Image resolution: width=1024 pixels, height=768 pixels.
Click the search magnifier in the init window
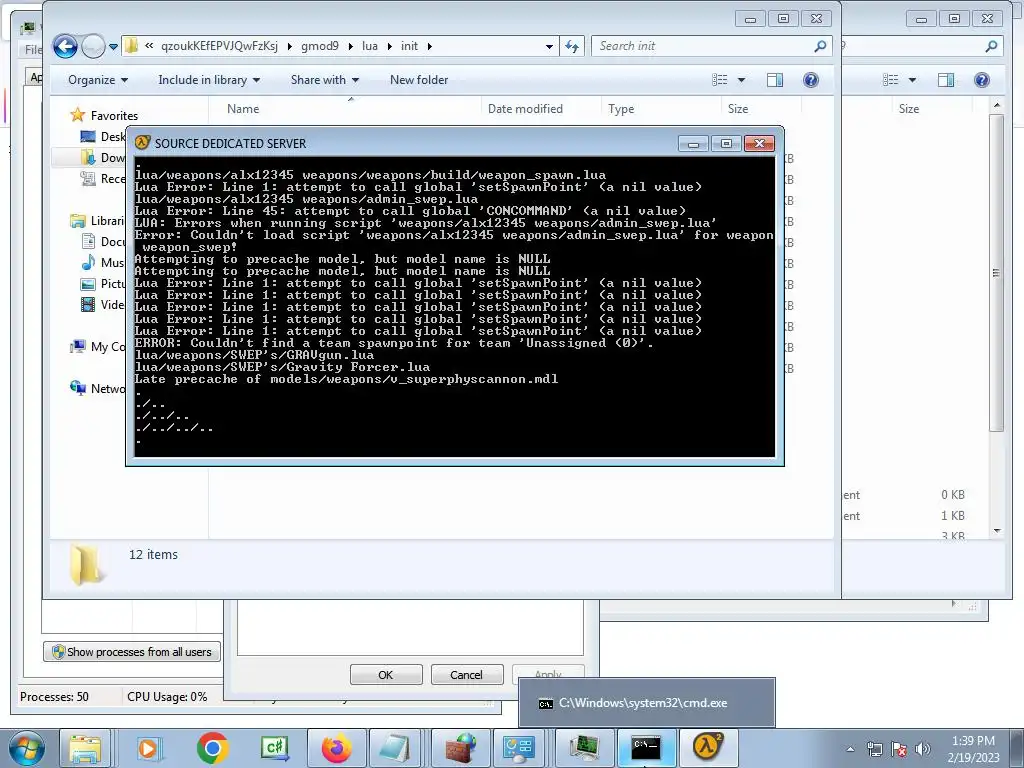point(820,46)
